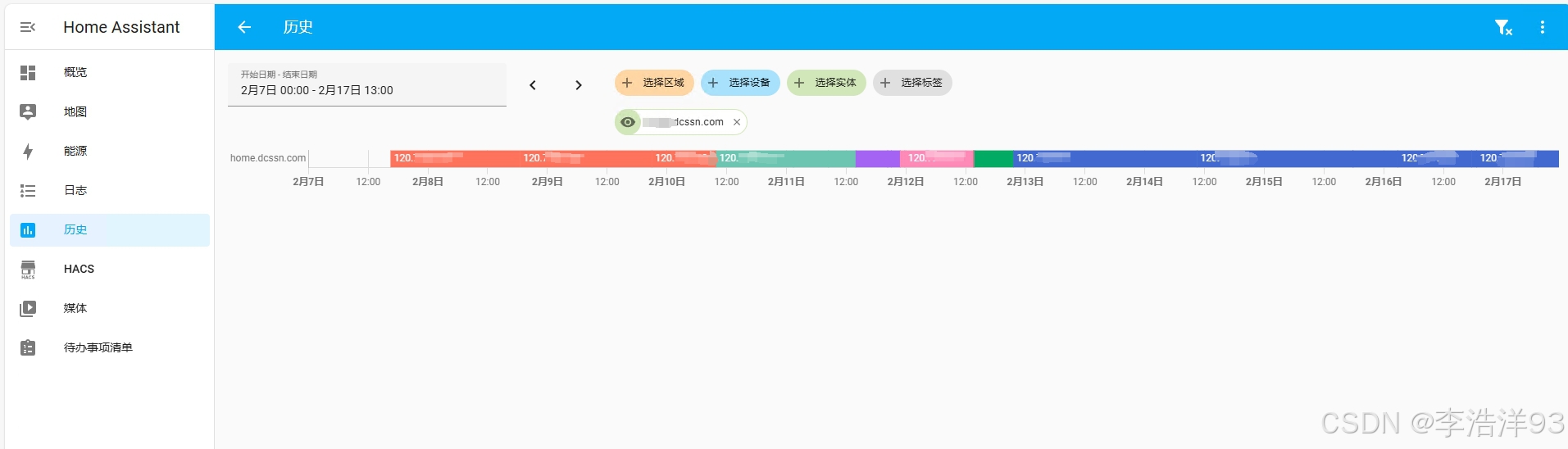Go back using the header arrow
This screenshot has width=1568, height=449.
[244, 27]
